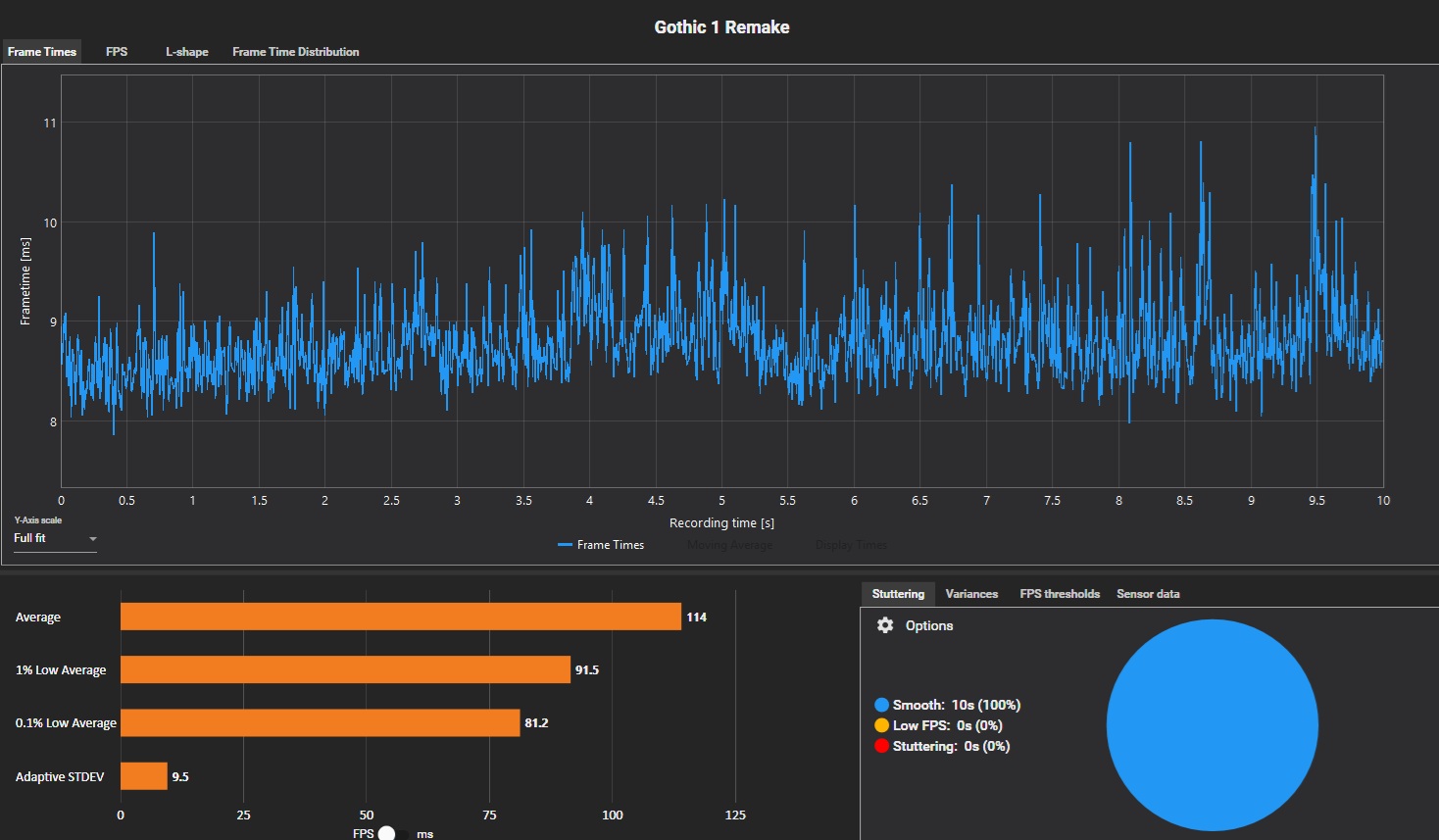Screen dimensions: 1439x840
Task: Click the 1% Low value 91.5
Action: point(587,669)
